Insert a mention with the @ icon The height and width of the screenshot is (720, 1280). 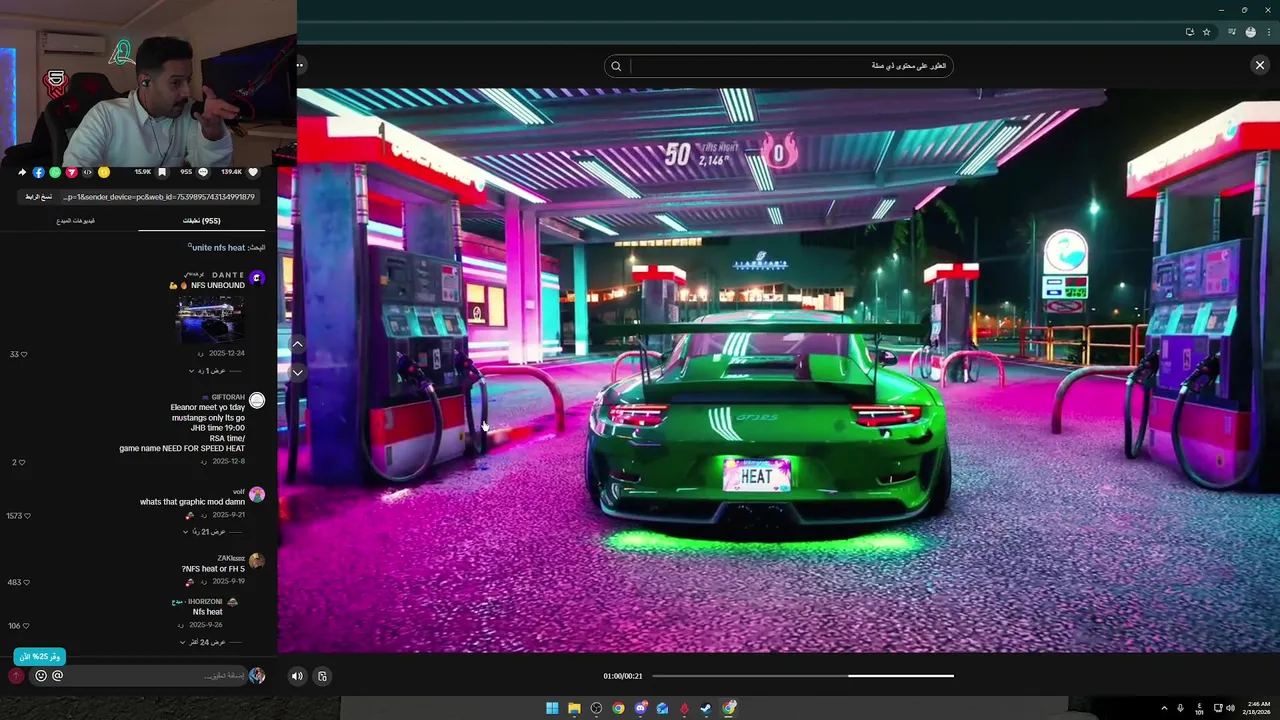[x=57, y=676]
